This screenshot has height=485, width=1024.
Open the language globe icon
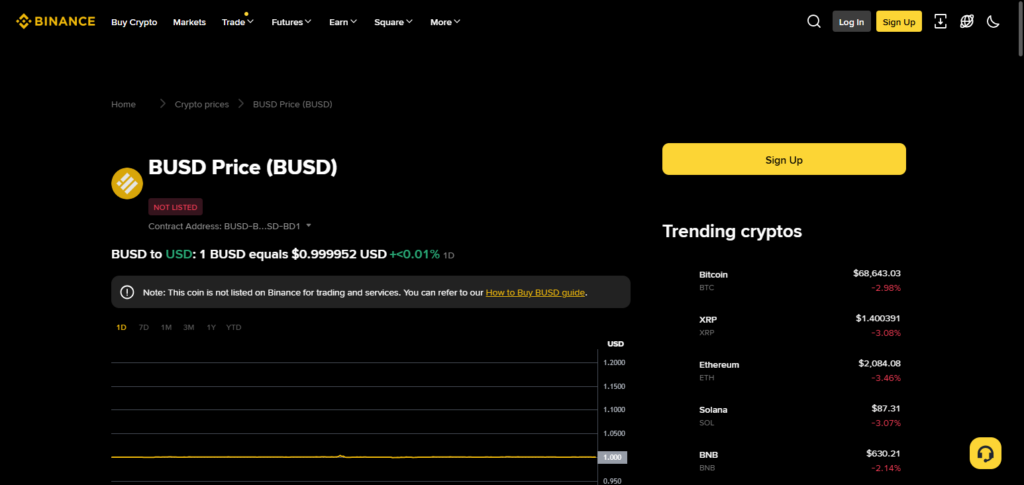click(967, 22)
